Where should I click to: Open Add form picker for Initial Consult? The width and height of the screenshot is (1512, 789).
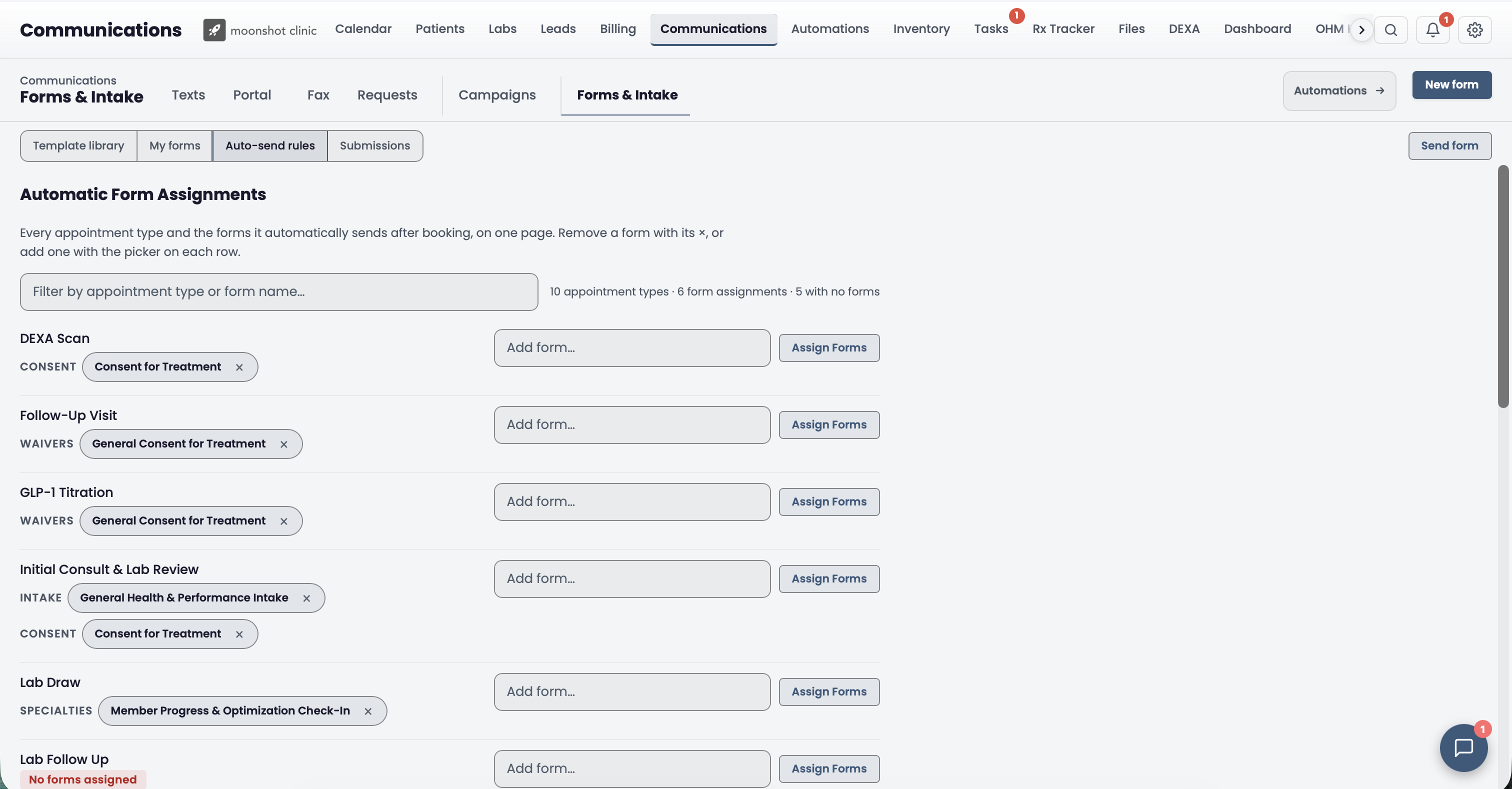(632, 578)
